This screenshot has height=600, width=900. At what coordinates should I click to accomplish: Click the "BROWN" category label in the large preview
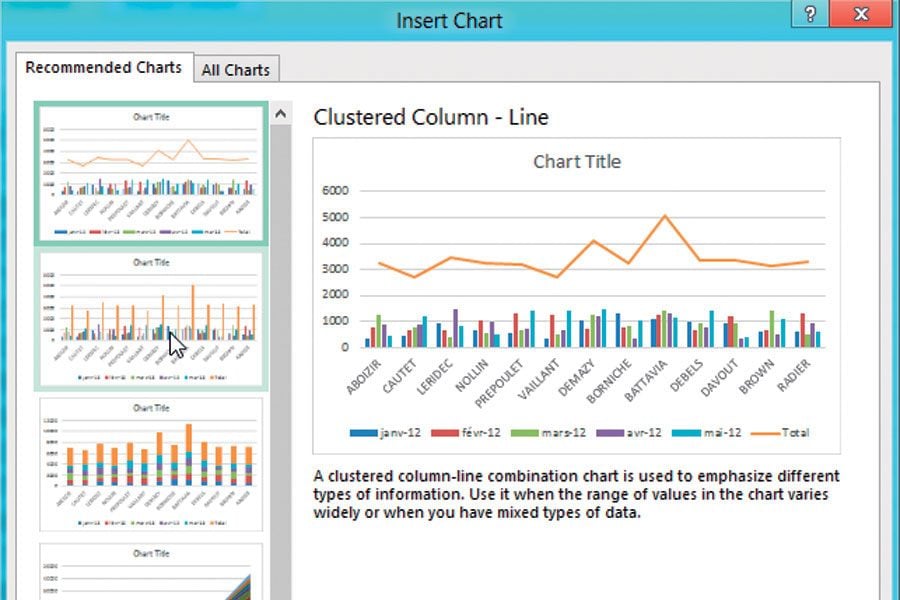(x=757, y=377)
